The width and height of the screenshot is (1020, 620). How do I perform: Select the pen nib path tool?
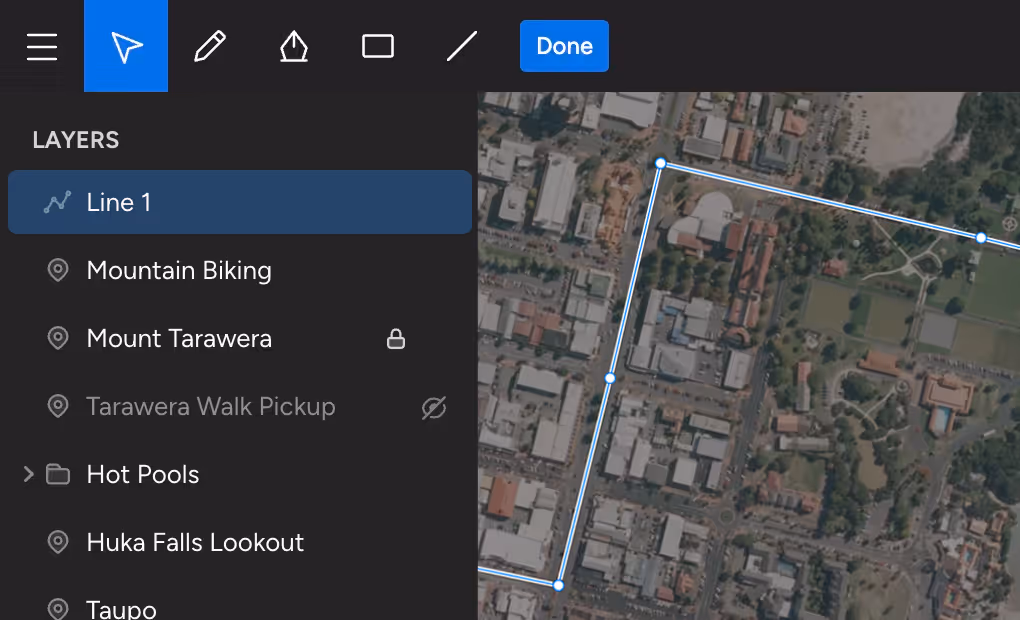[x=293, y=46]
